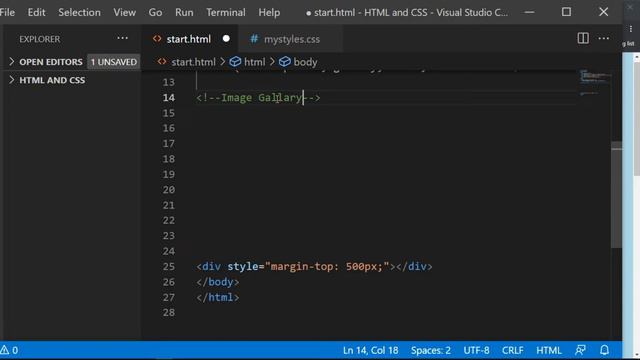
Task: Switch to the mystyles.css tab
Action: pyautogui.click(x=291, y=39)
